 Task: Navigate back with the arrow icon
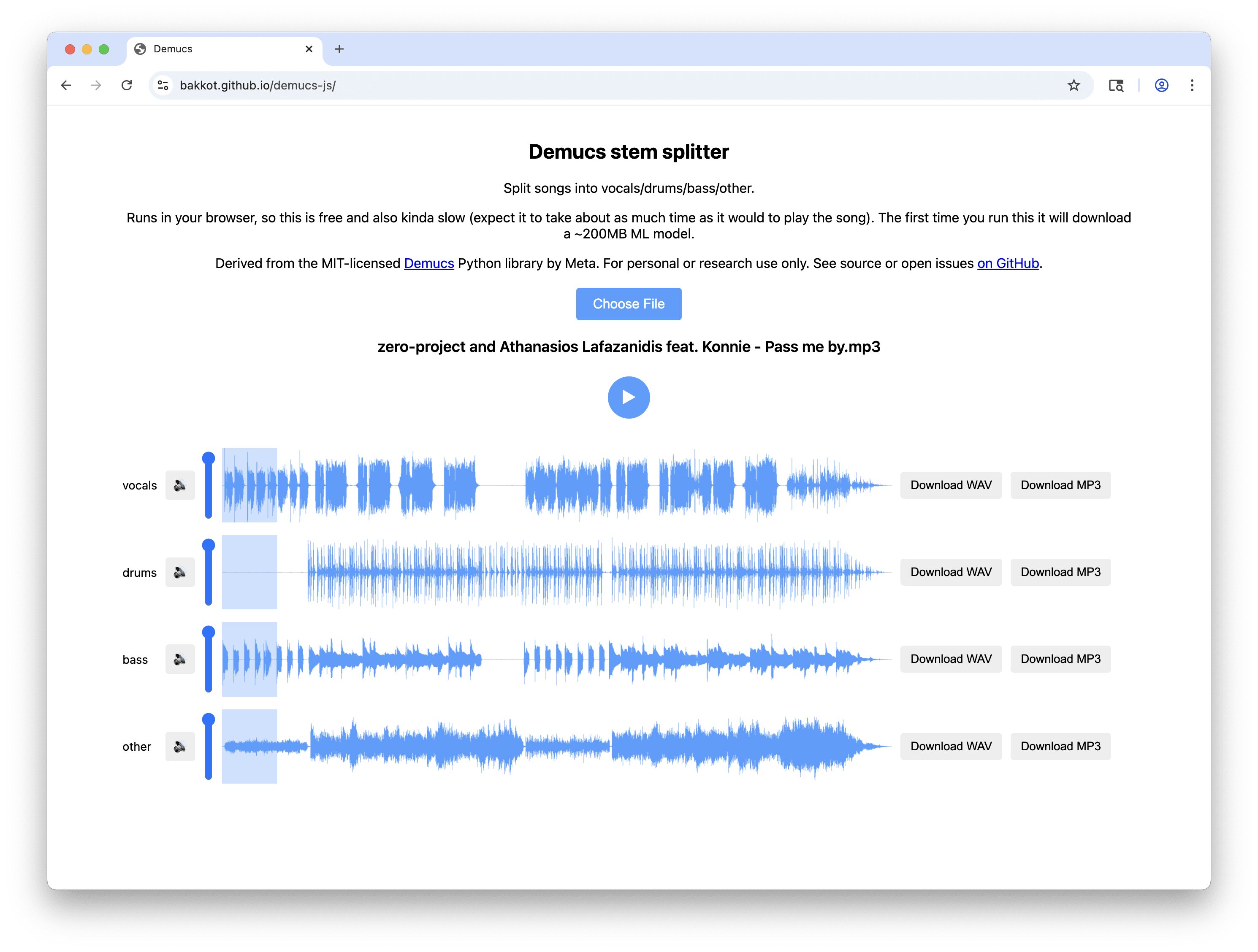click(67, 85)
